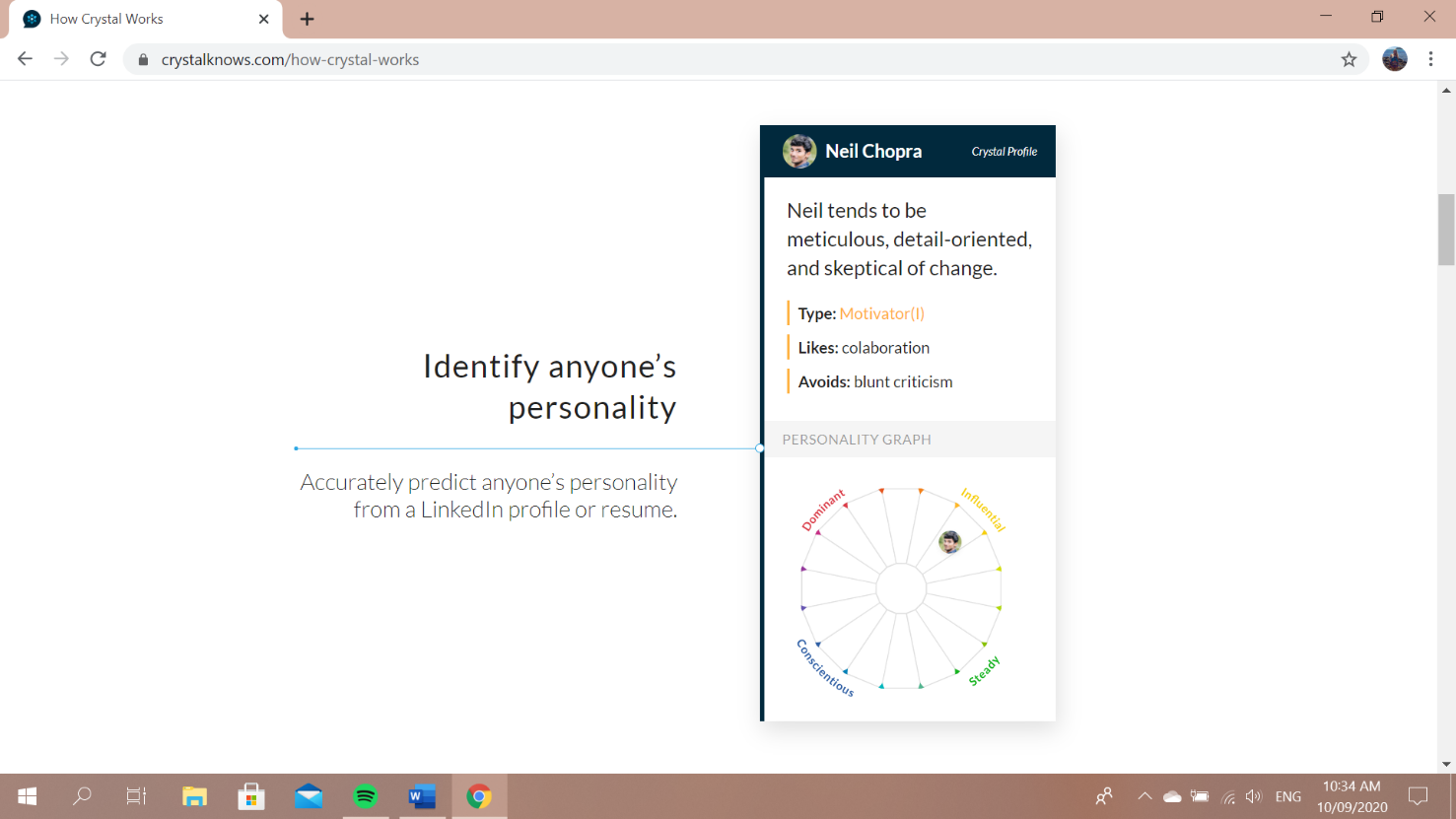Click the Avoids: blunt criticism line
The height and width of the screenshot is (819, 1456).
875,381
